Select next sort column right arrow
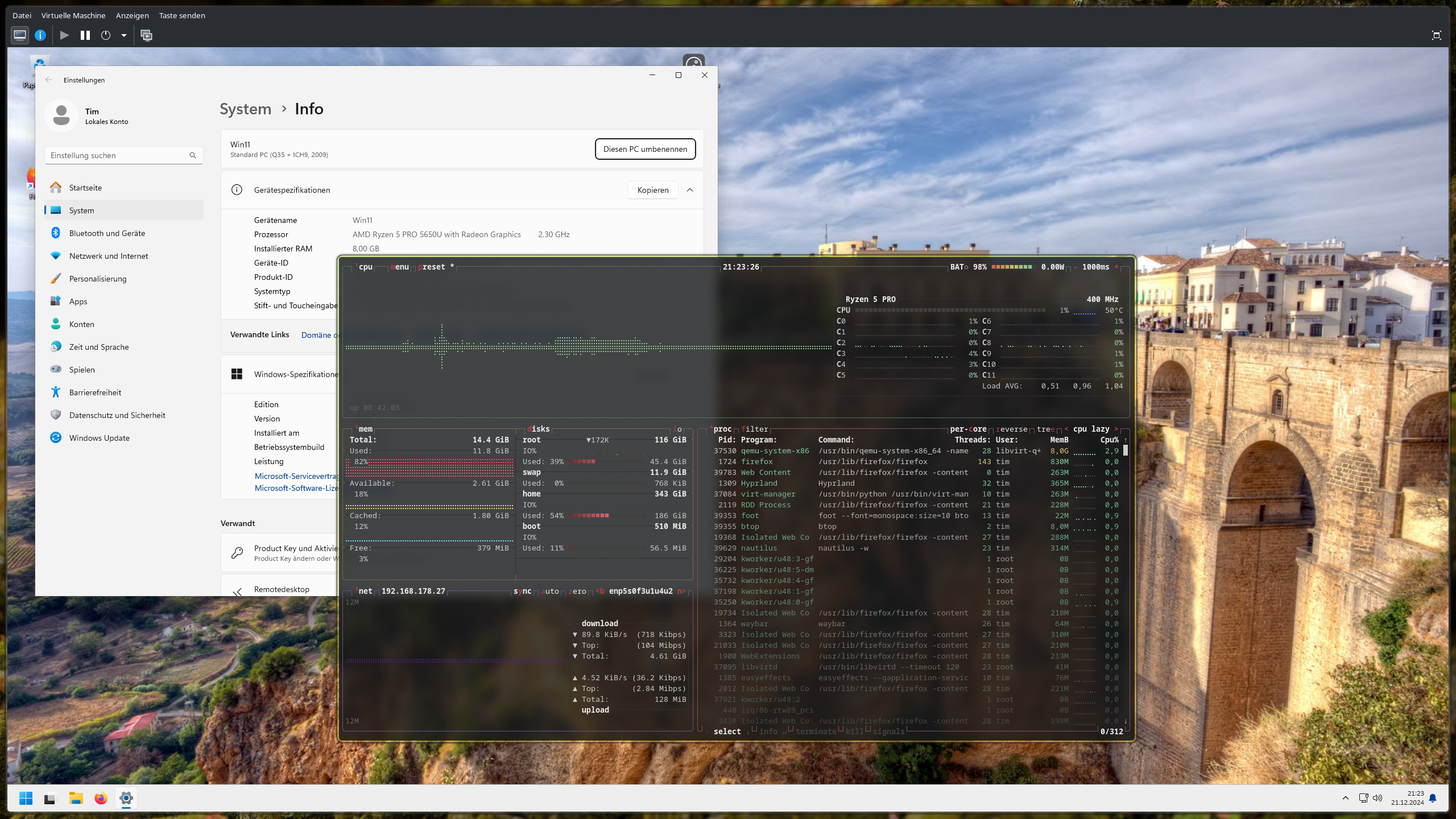Image resolution: width=1456 pixels, height=819 pixels. tap(1116, 429)
